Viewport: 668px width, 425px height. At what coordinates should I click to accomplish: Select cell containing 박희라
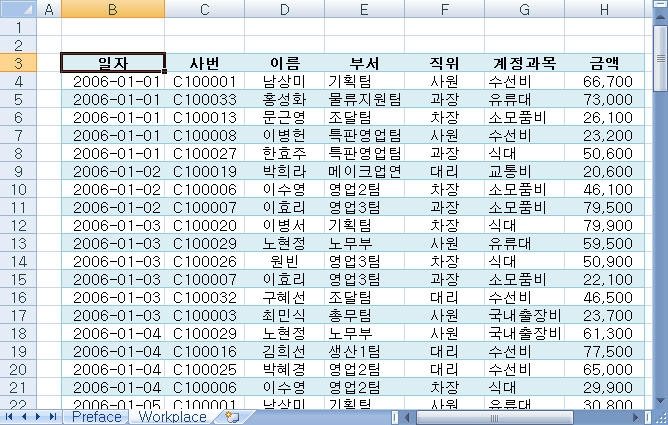tap(285, 171)
